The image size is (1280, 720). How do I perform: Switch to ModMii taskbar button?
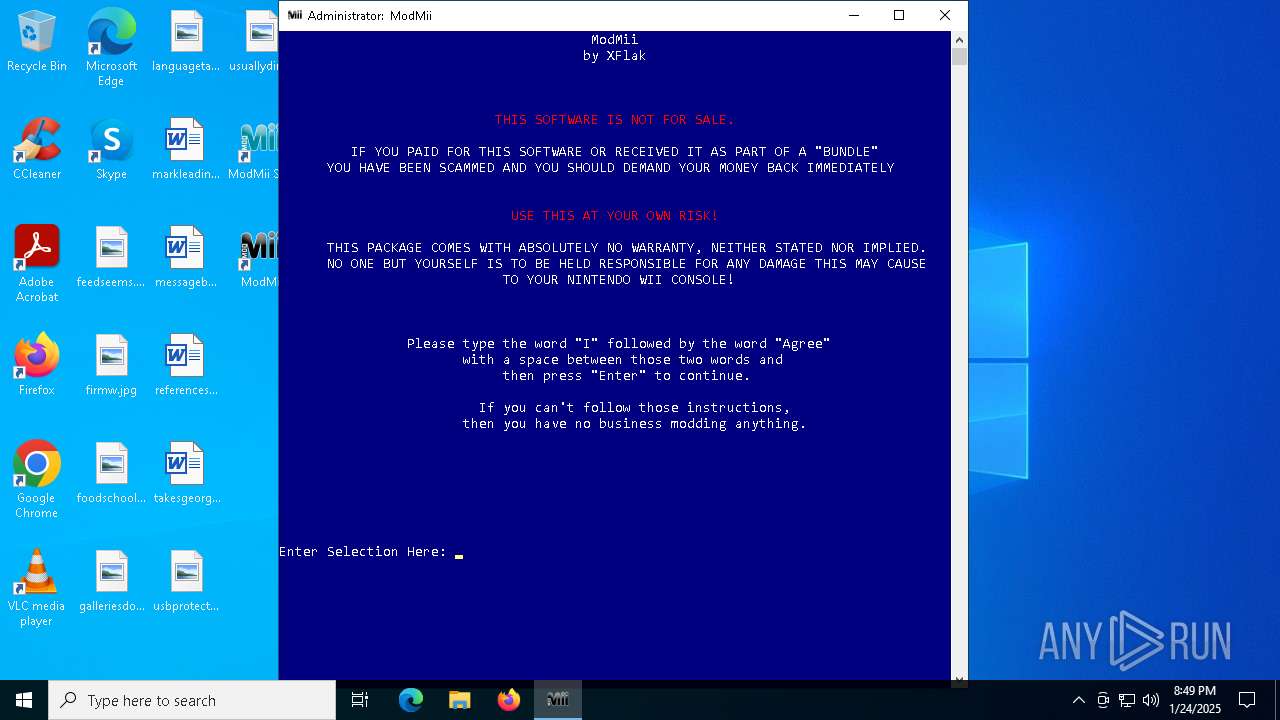tap(558, 700)
